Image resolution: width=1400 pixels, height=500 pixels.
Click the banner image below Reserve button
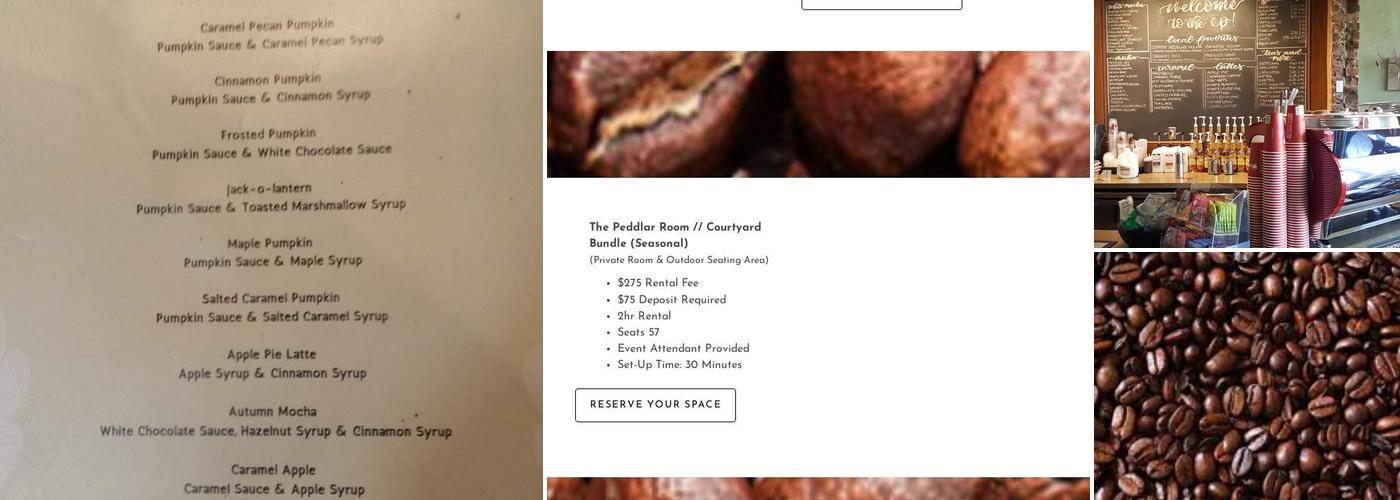pyautogui.click(x=818, y=489)
